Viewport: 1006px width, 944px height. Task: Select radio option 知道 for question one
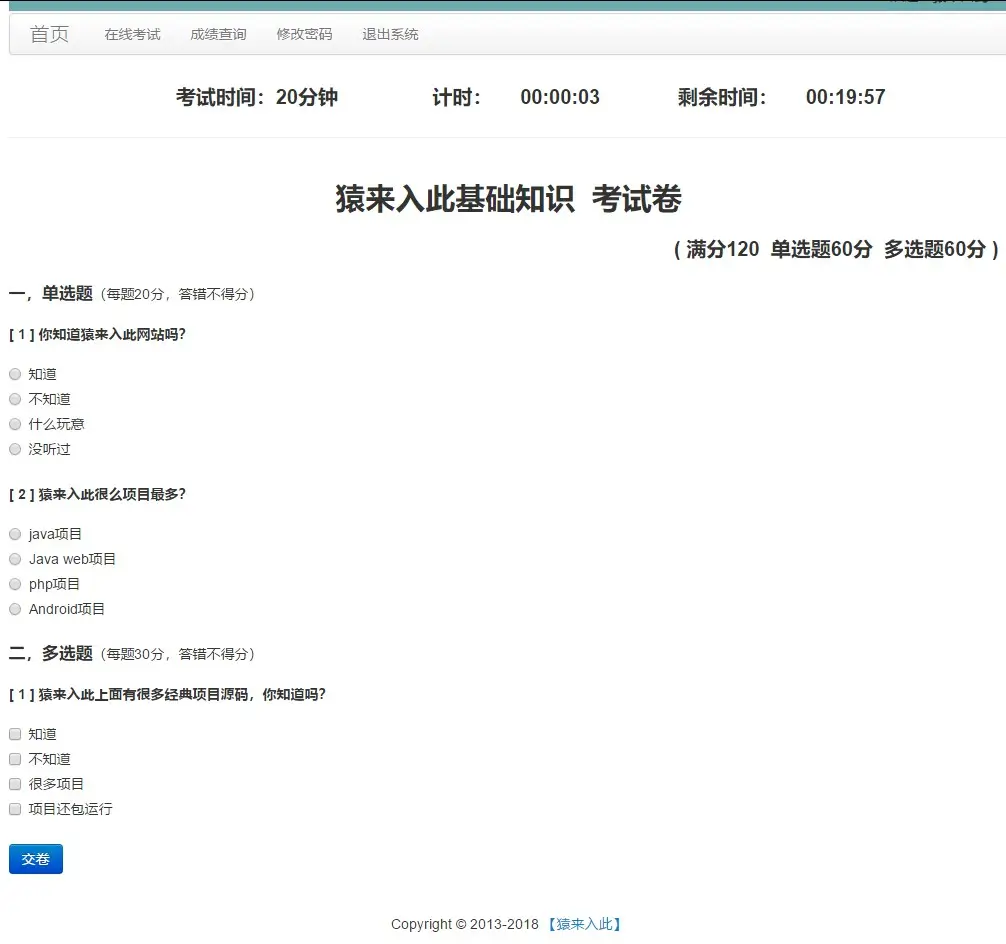[15, 373]
